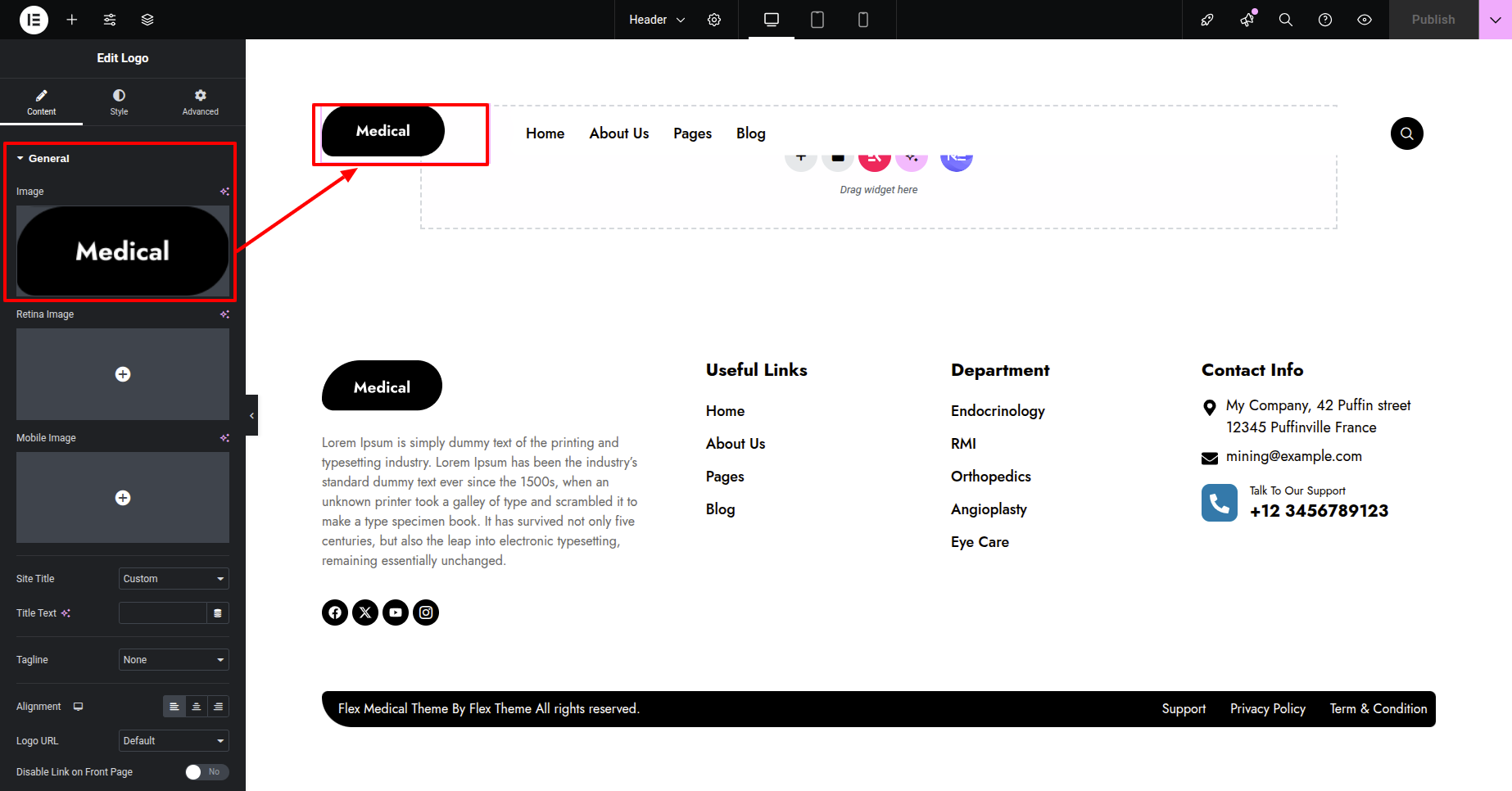This screenshot has width=1512, height=791.
Task: Collapse the editor panel with side arrow
Action: point(251,415)
